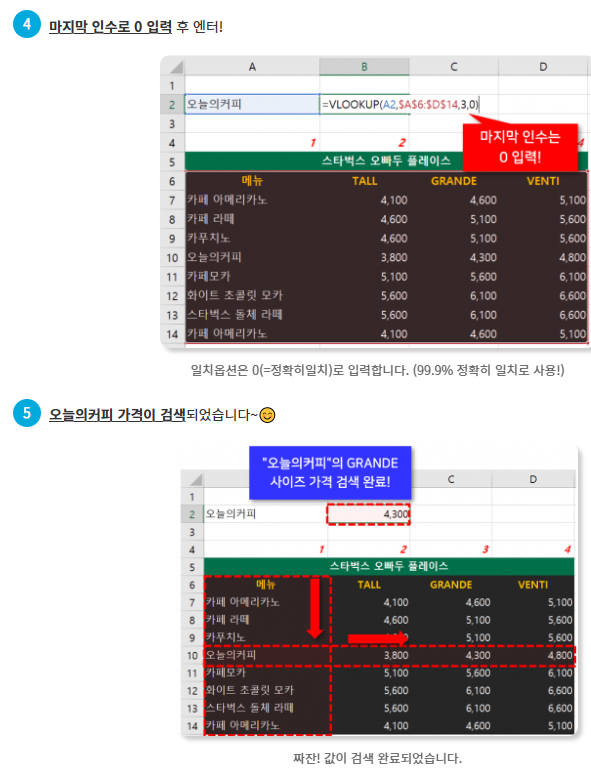Click the VLOOKUP formula cell B2
The image size is (591, 774).
point(400,104)
